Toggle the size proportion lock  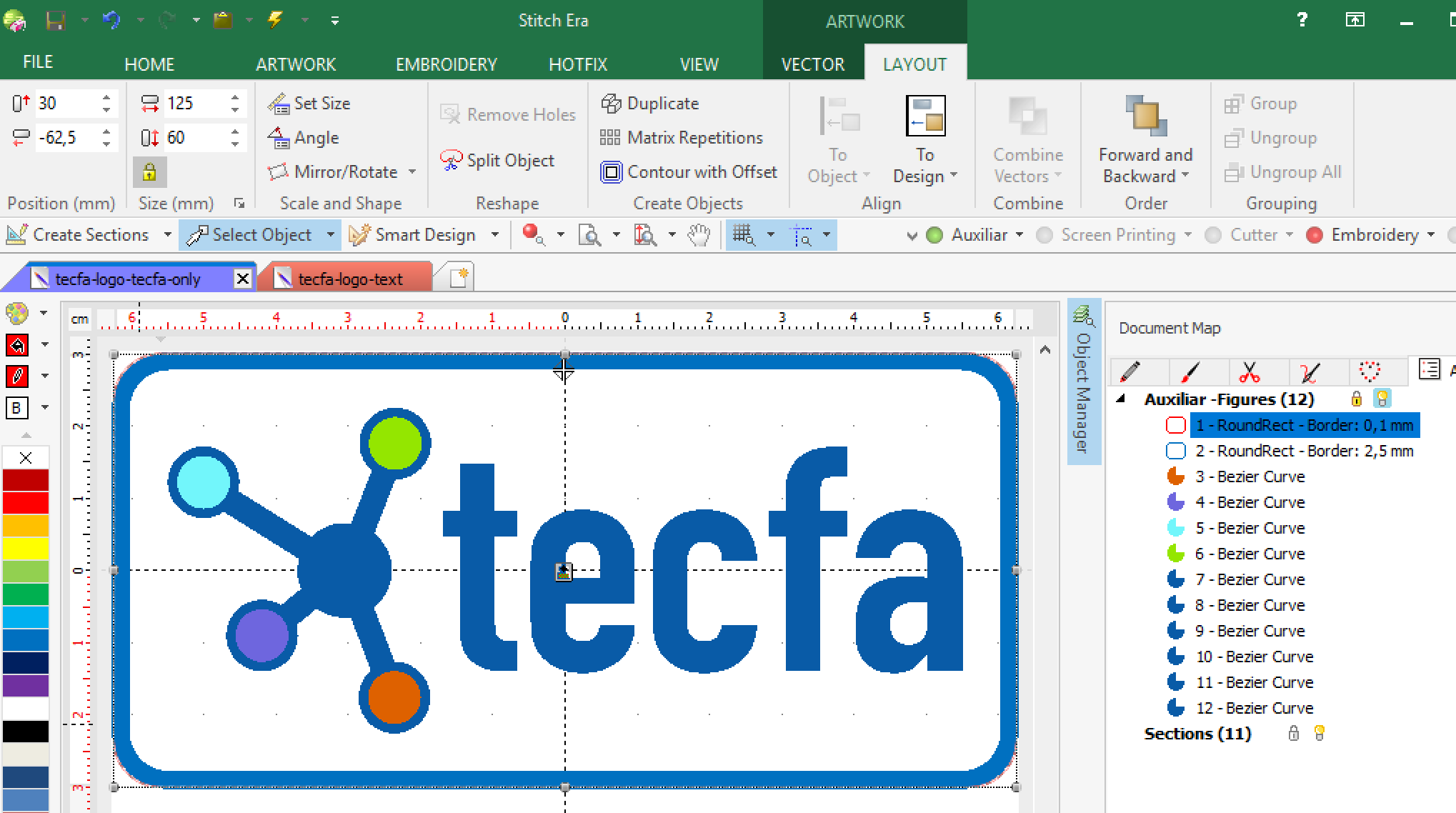[x=149, y=172]
